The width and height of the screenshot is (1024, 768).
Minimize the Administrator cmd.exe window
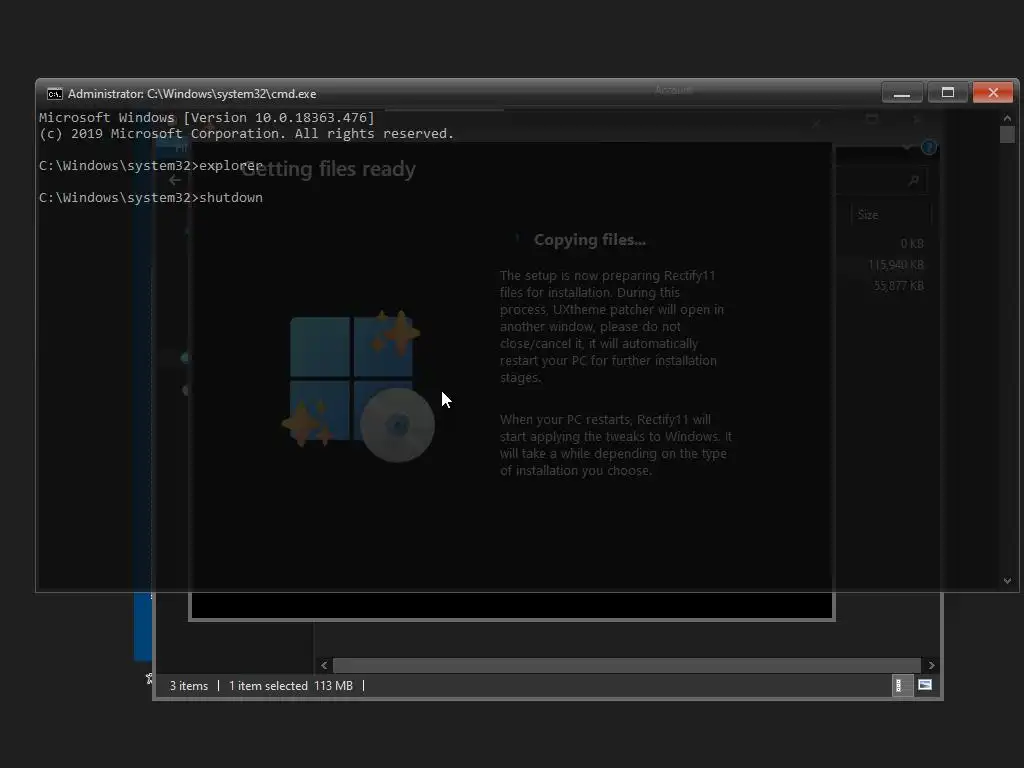click(x=902, y=93)
